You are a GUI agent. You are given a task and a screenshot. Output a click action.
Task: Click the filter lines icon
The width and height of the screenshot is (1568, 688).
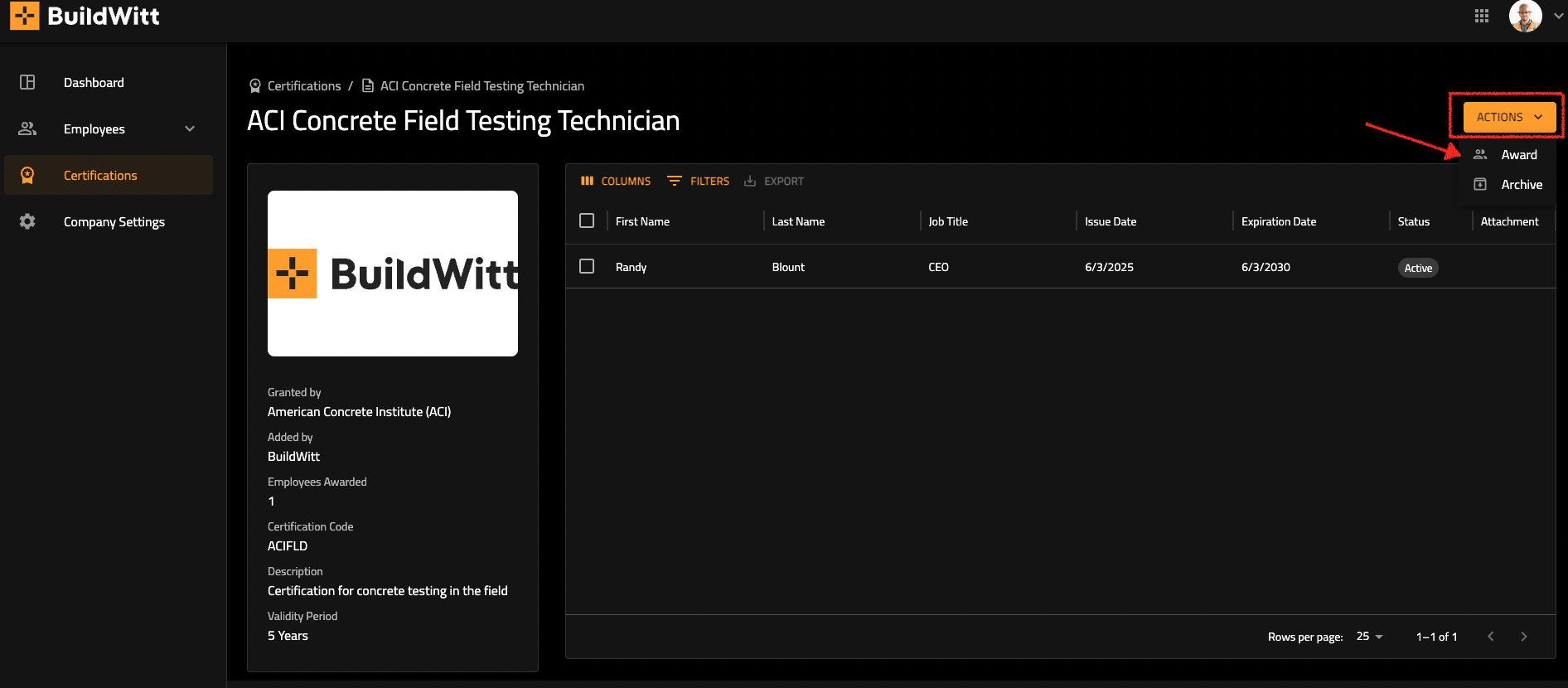coord(675,181)
